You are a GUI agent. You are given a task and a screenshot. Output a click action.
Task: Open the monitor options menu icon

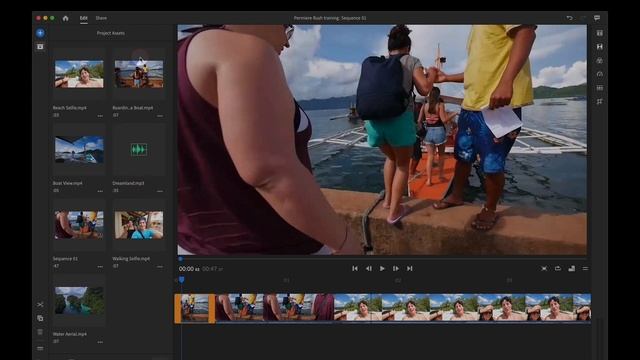pyautogui.click(x=585, y=269)
